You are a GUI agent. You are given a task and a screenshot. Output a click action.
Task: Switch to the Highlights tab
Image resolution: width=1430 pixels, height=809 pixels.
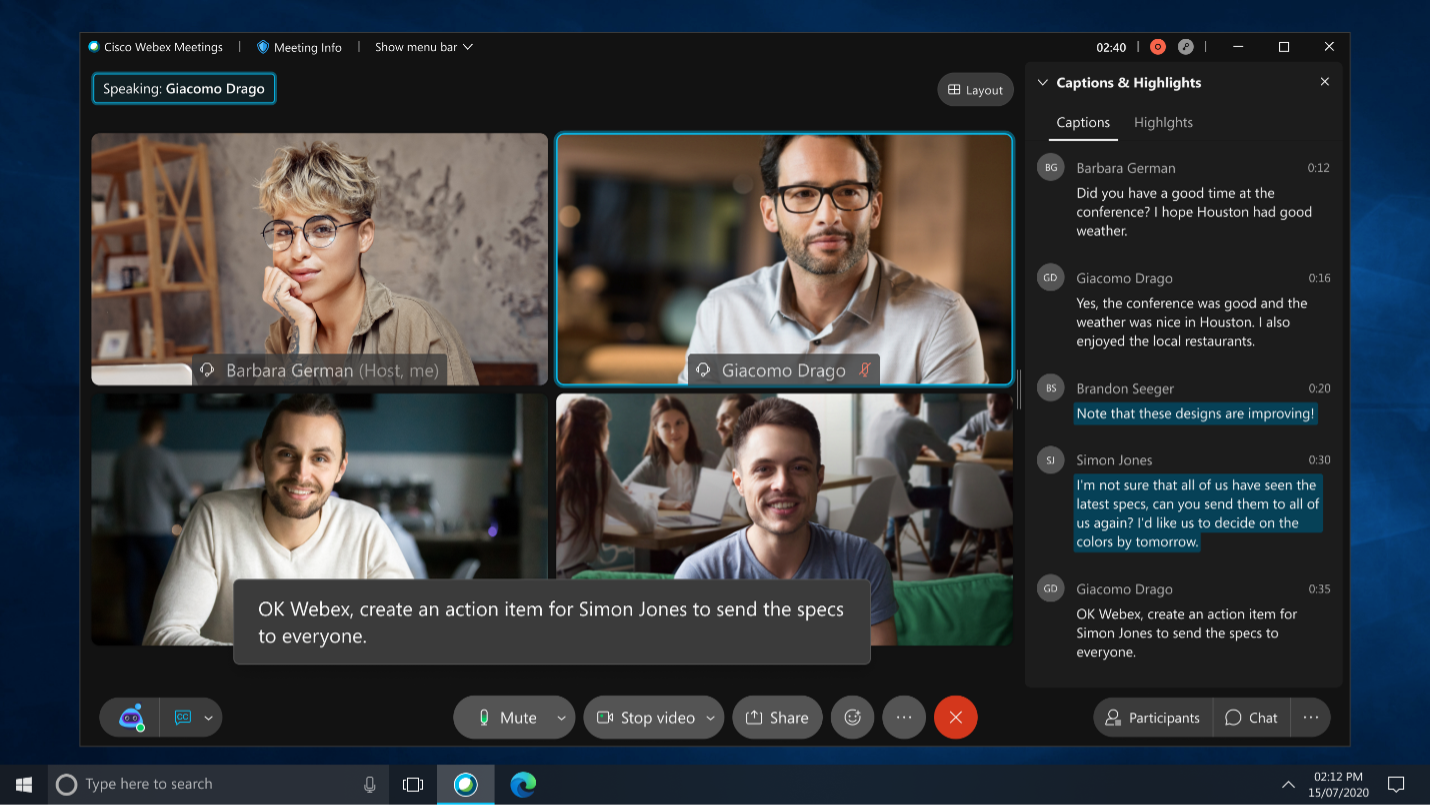coord(1163,122)
